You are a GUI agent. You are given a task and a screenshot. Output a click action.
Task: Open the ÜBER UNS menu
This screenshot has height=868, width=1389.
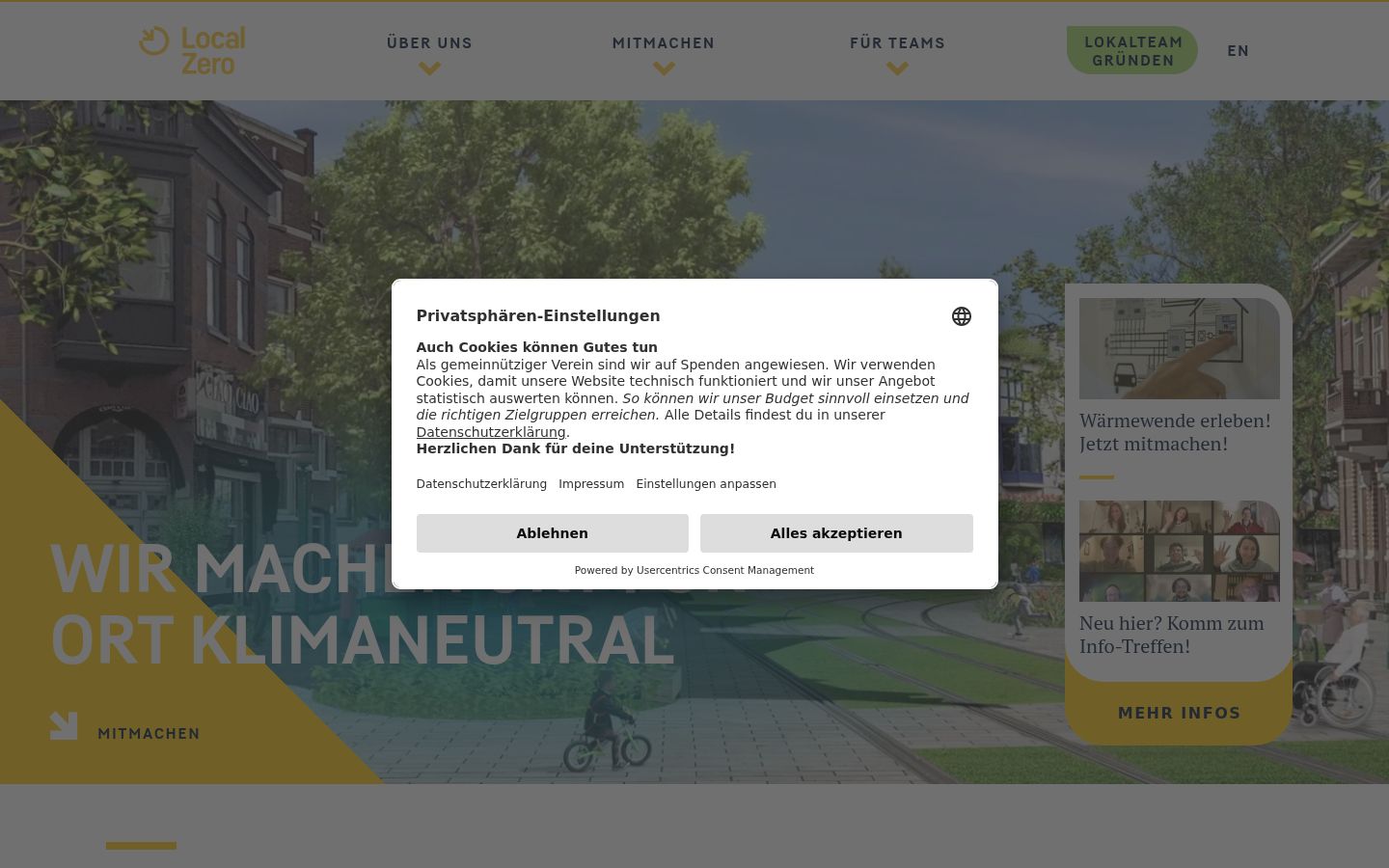coord(429,43)
